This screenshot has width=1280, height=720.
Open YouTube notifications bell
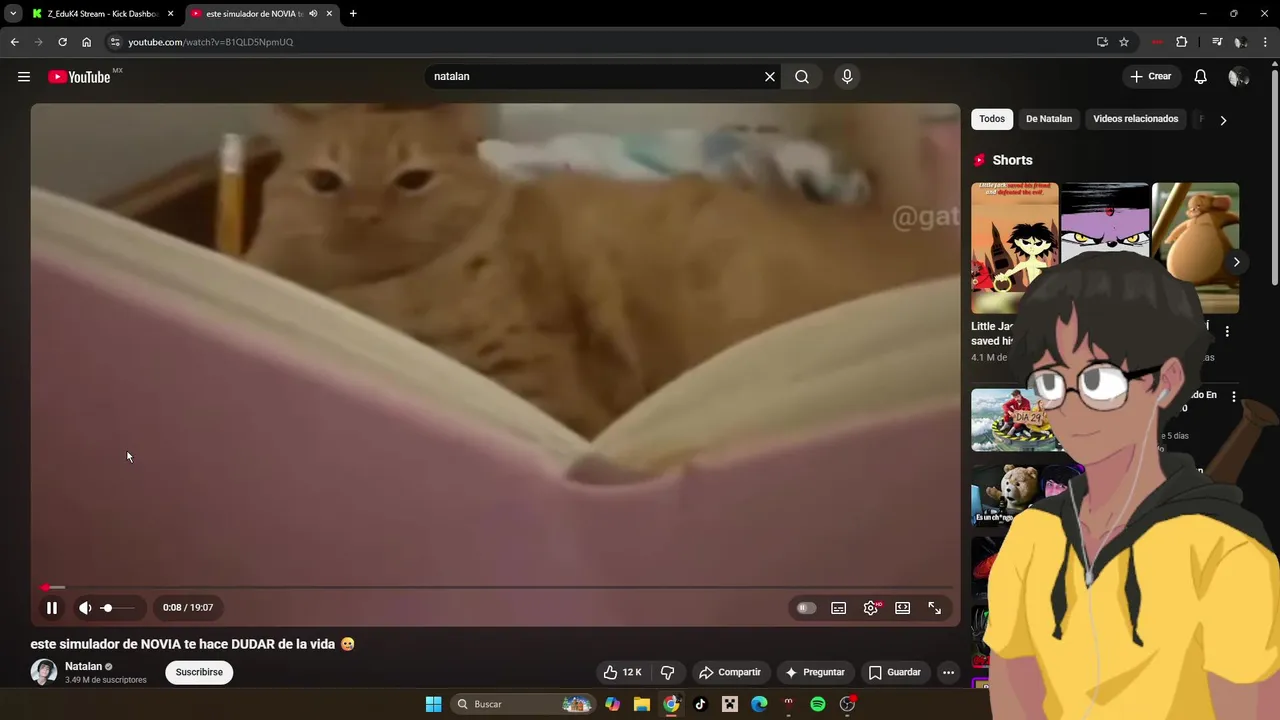coord(1201,77)
